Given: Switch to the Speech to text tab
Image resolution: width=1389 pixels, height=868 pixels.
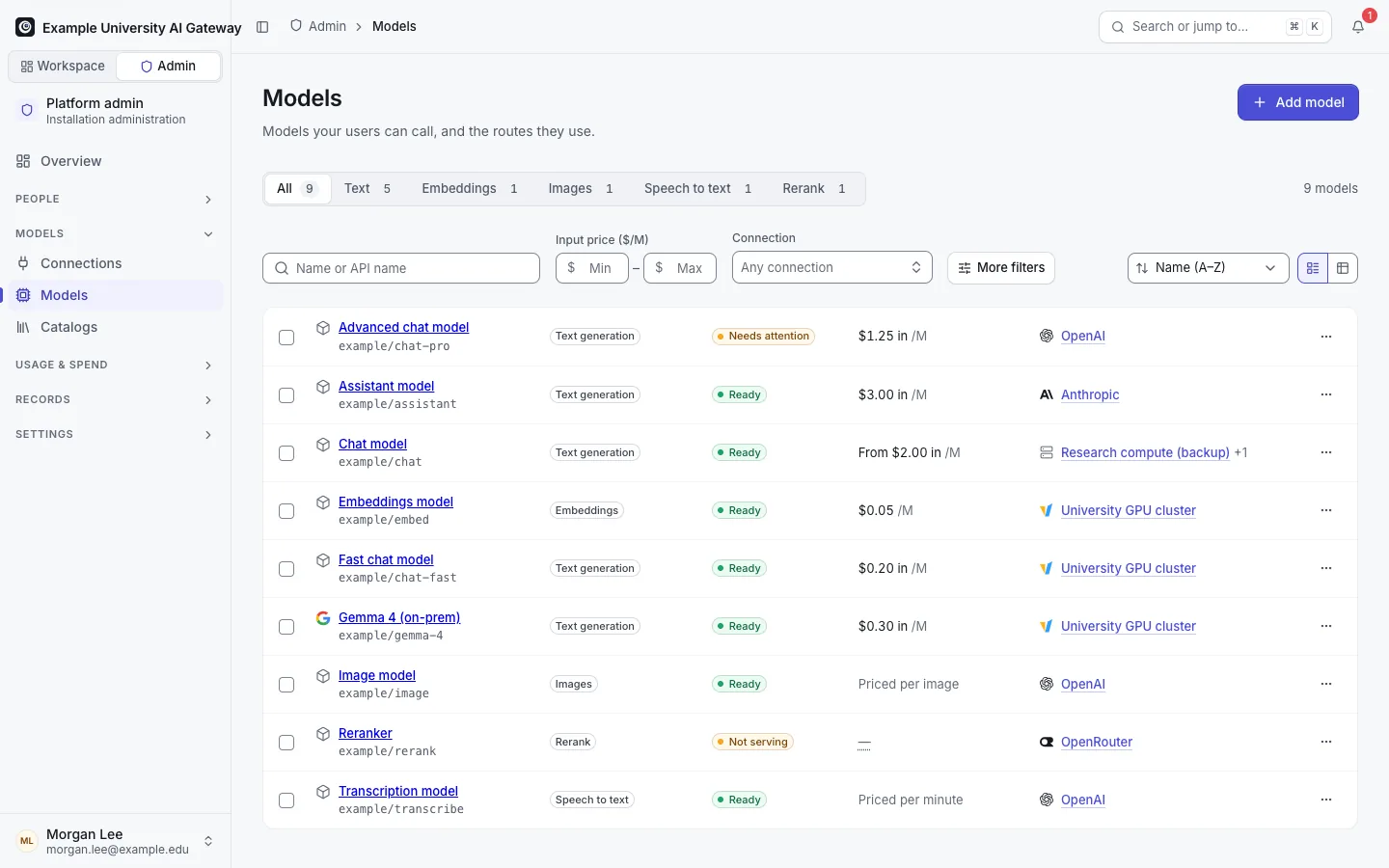Looking at the screenshot, I should tap(697, 189).
